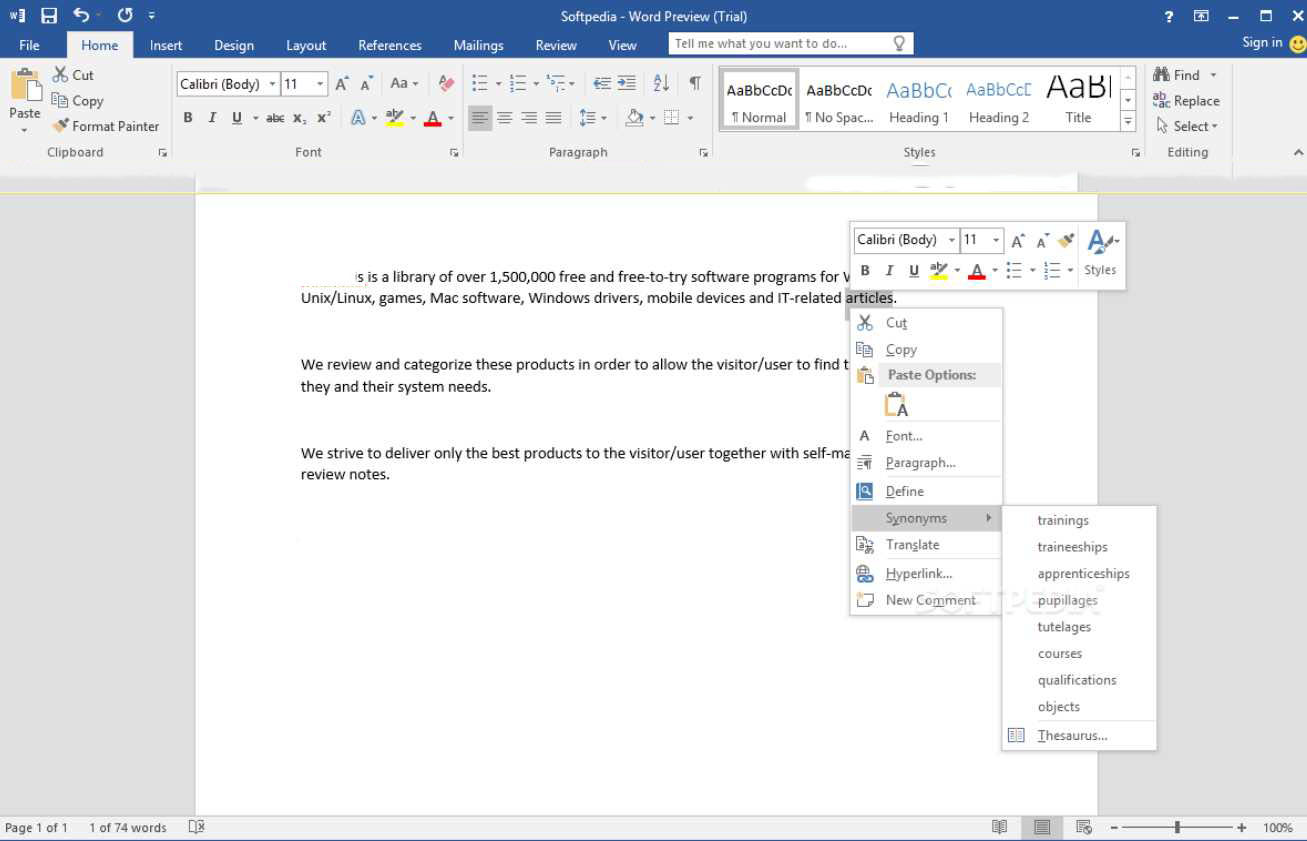Screen dimensions: 1307x841
Task: Click the Redo/Repeat icon
Action: [x=125, y=15]
